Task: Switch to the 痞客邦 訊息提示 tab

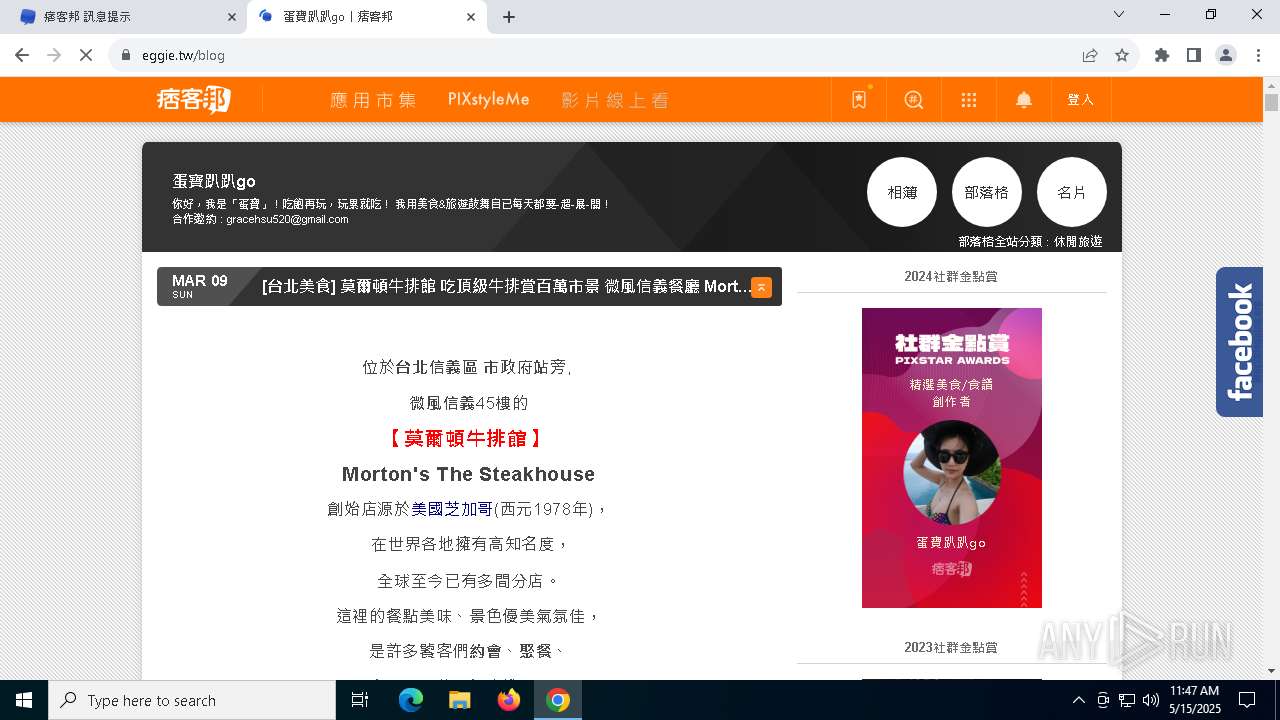Action: (122, 17)
